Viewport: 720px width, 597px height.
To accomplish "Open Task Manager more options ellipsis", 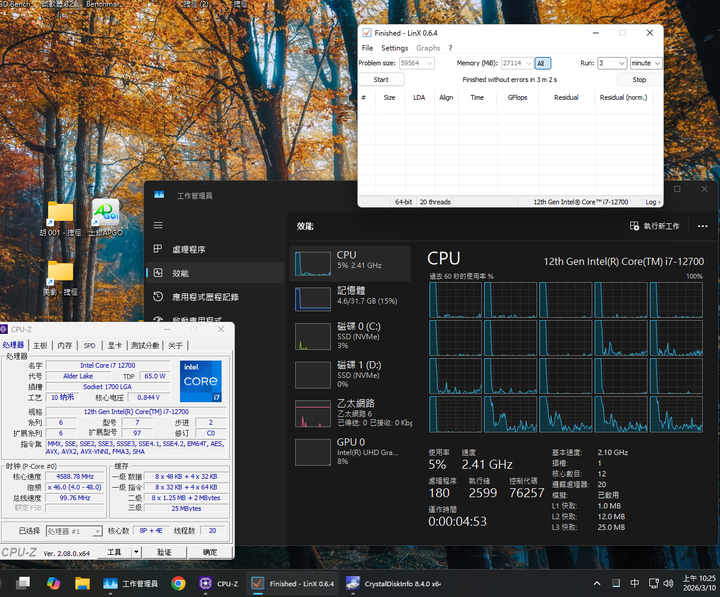I will pos(702,226).
